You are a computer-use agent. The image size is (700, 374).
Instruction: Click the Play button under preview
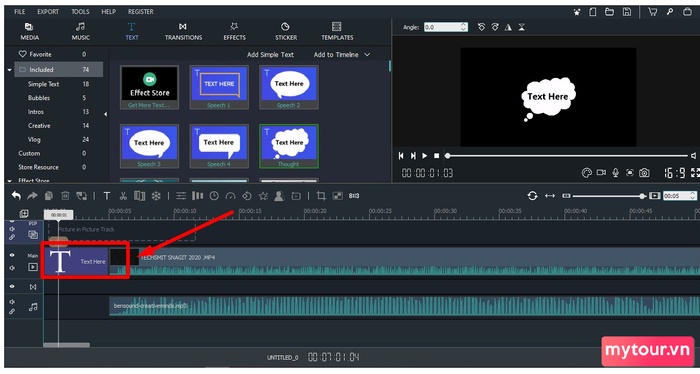(425, 156)
